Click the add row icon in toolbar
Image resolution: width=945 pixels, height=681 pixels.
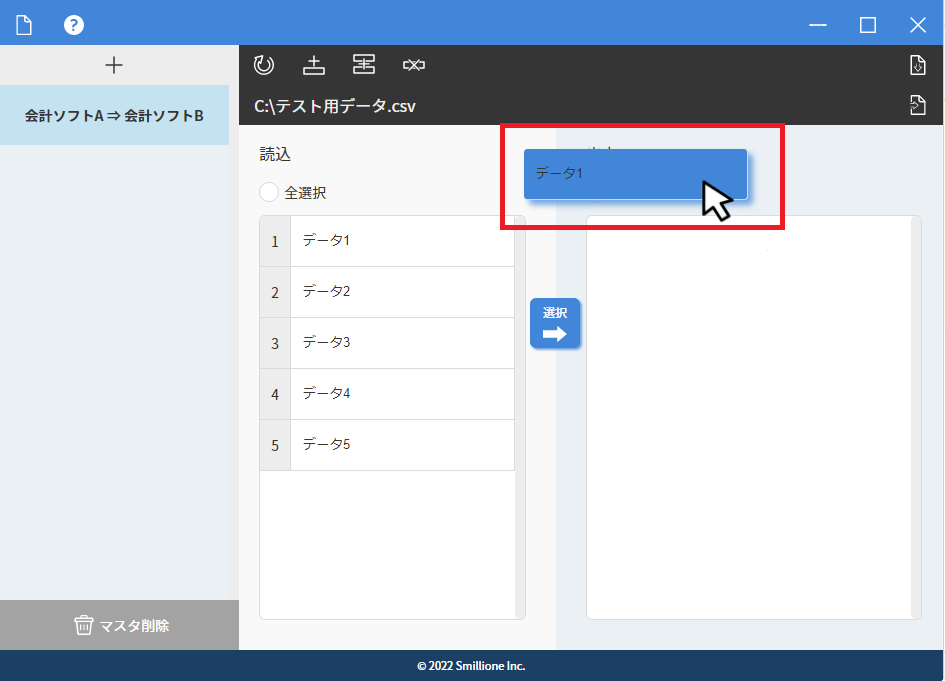(314, 65)
